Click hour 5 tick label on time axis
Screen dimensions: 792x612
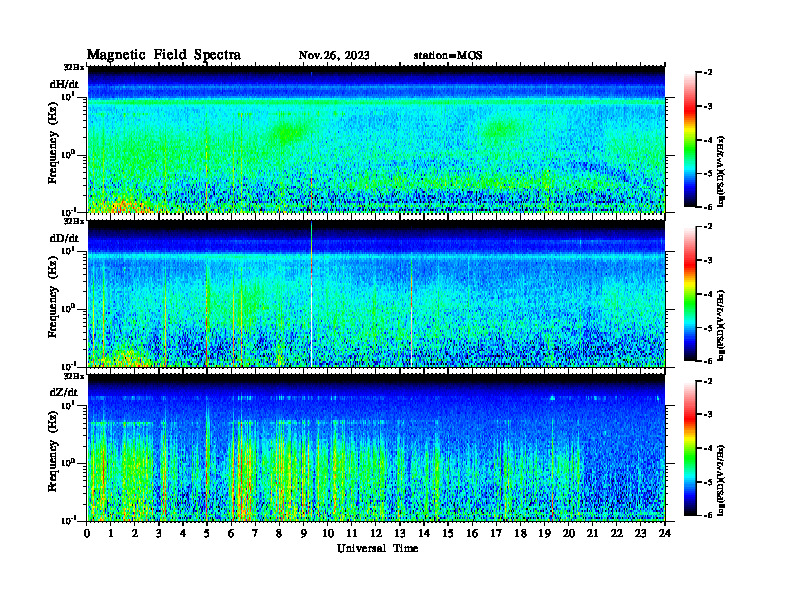tap(207, 534)
